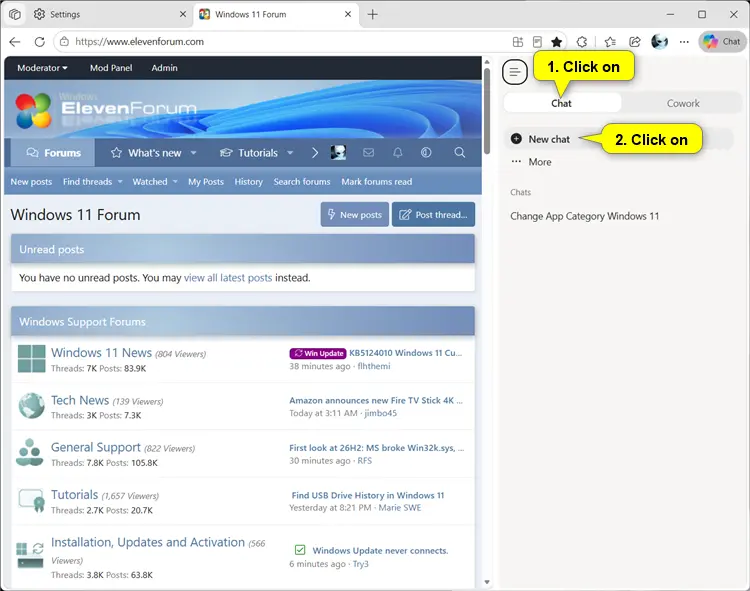Open the forum inbox envelope icon
750x591 pixels.
click(x=368, y=153)
